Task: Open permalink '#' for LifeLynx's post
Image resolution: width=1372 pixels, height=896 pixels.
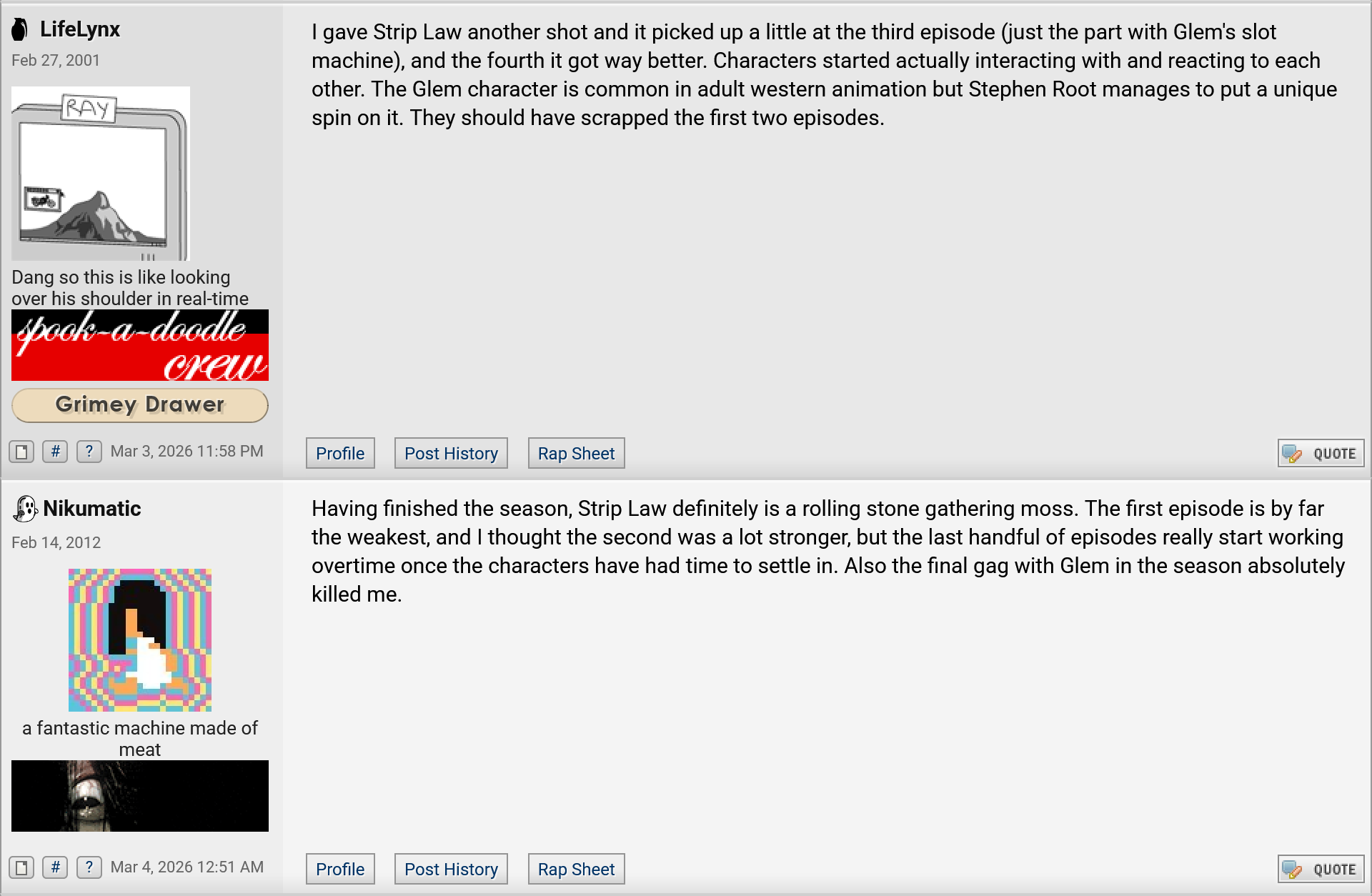Action: click(55, 452)
